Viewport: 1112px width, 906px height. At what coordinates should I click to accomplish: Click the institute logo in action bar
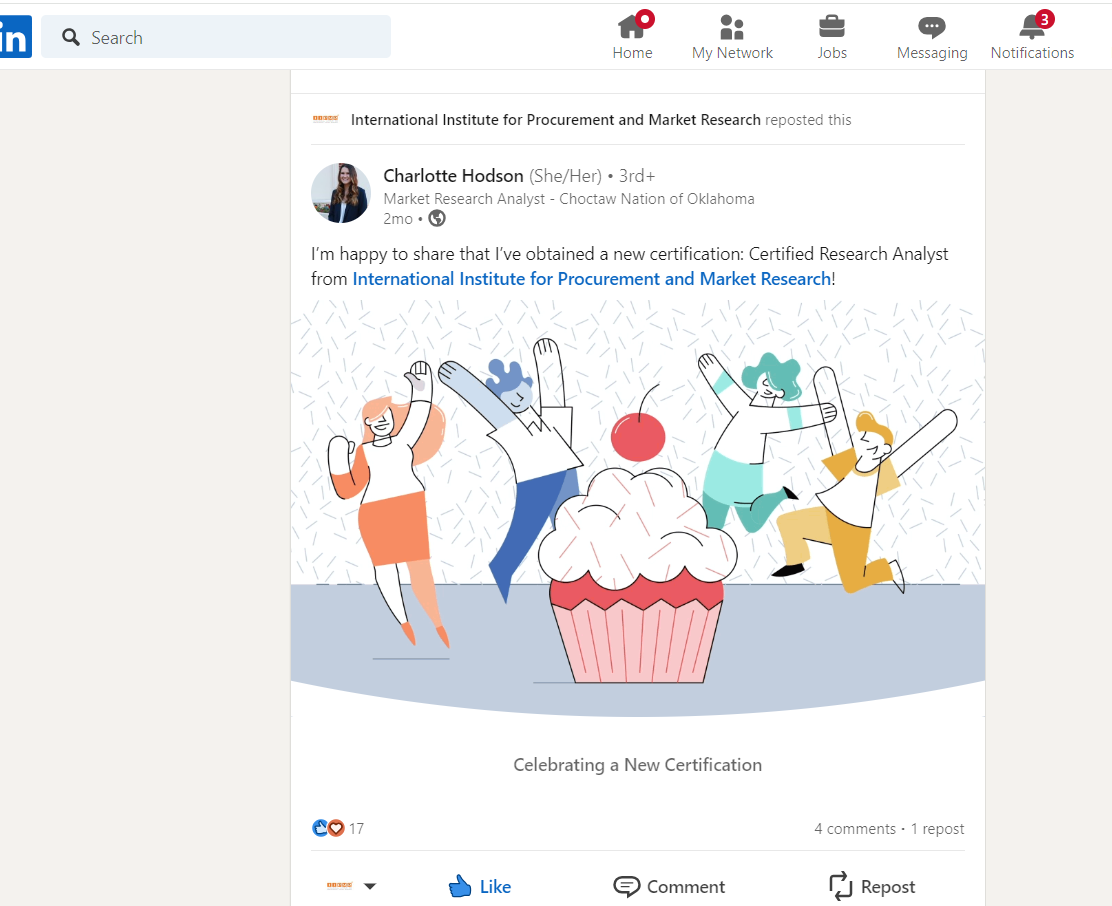point(339,885)
